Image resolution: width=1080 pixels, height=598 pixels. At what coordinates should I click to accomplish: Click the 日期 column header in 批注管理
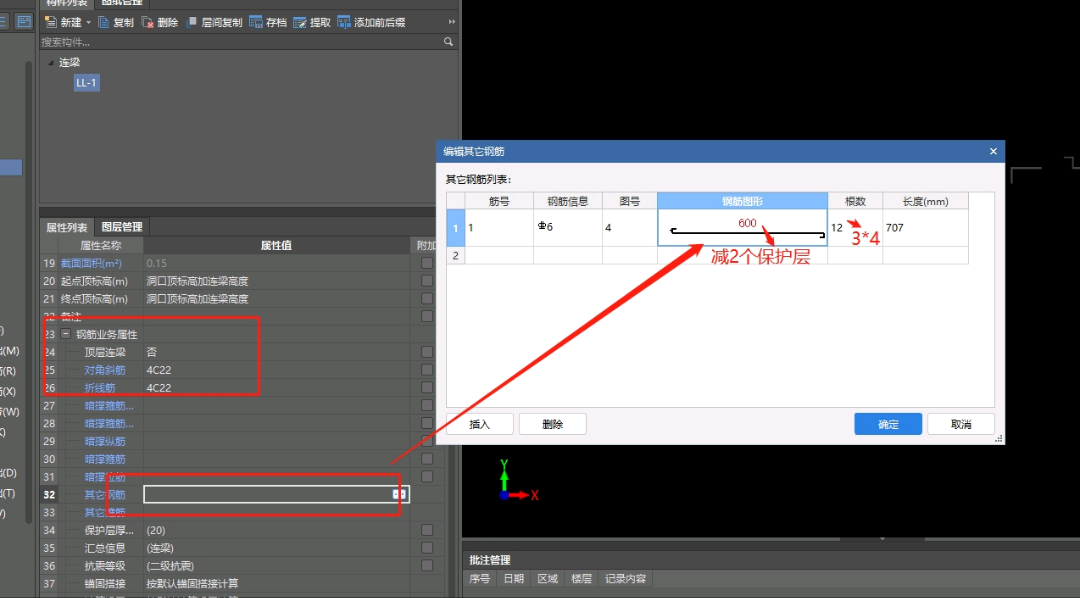click(514, 579)
